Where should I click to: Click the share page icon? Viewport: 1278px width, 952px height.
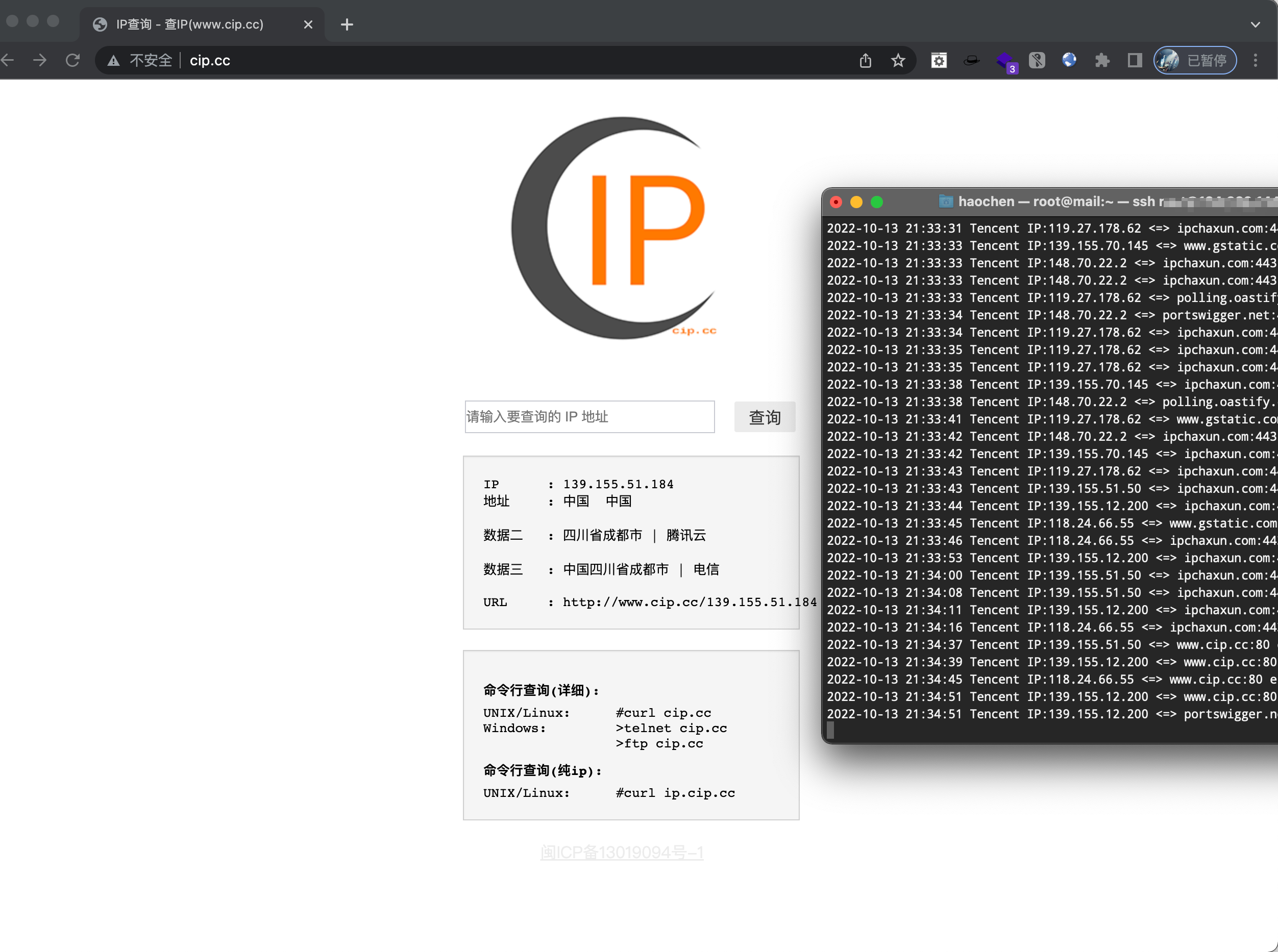(x=865, y=61)
